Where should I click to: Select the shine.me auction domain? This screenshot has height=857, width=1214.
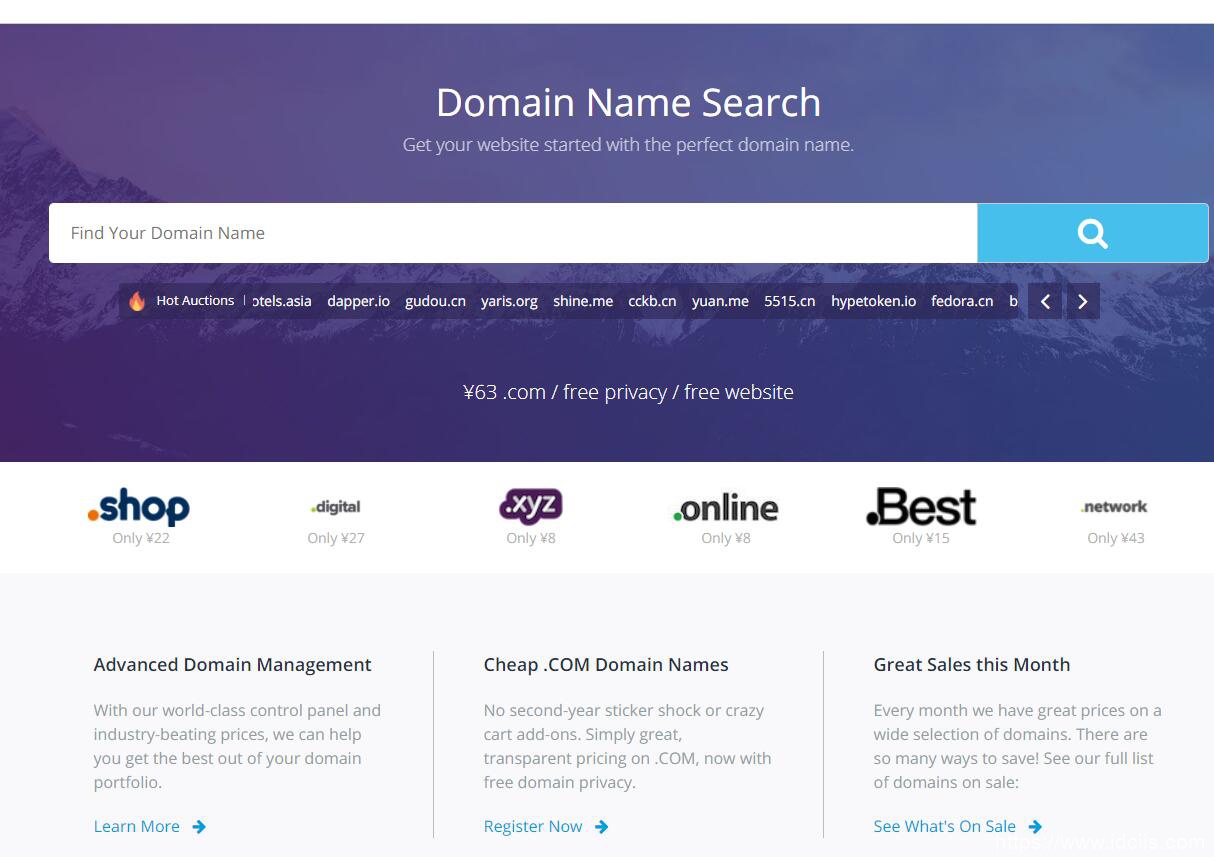click(583, 301)
